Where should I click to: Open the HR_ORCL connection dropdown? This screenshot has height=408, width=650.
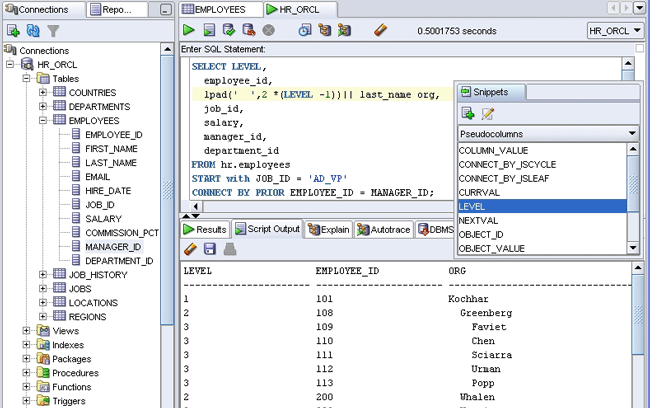point(615,31)
